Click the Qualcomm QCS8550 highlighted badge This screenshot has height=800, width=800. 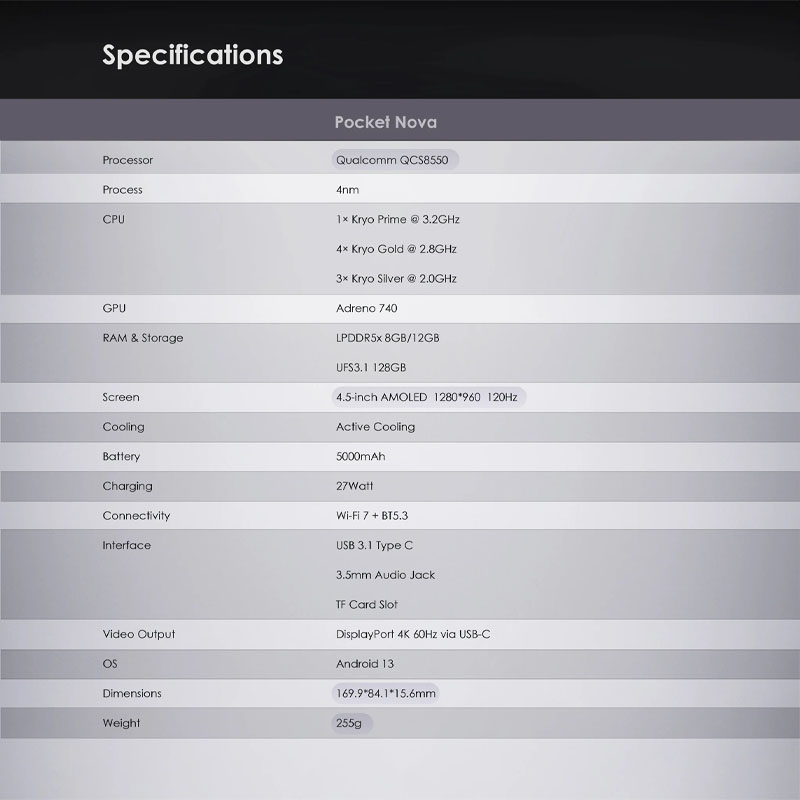click(395, 160)
